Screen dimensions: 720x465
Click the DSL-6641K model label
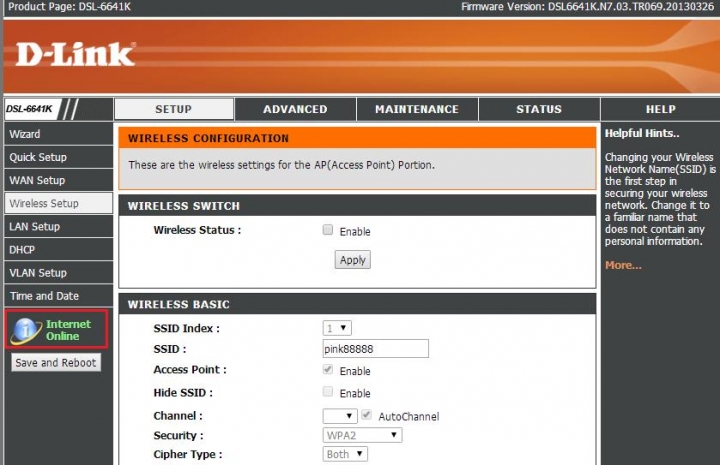(x=30, y=109)
